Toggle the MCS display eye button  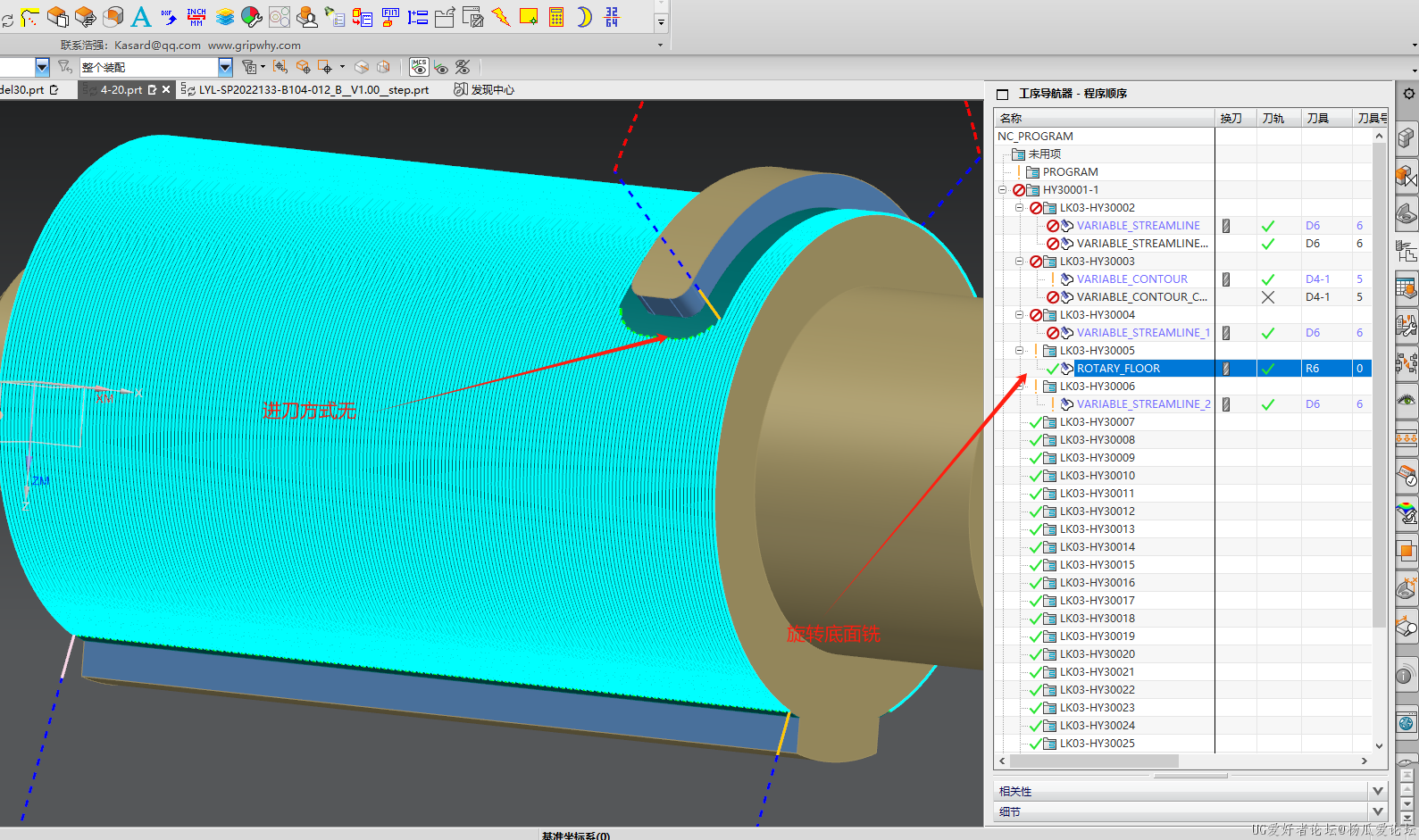click(x=419, y=67)
